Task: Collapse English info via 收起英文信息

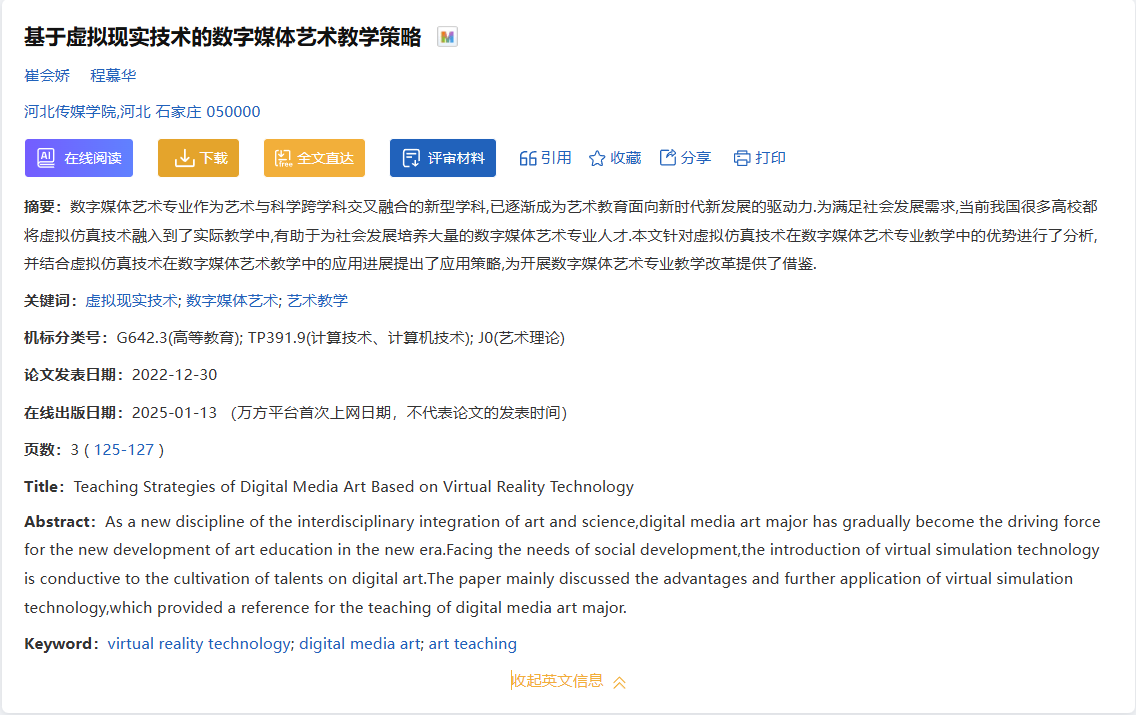Action: point(558,681)
